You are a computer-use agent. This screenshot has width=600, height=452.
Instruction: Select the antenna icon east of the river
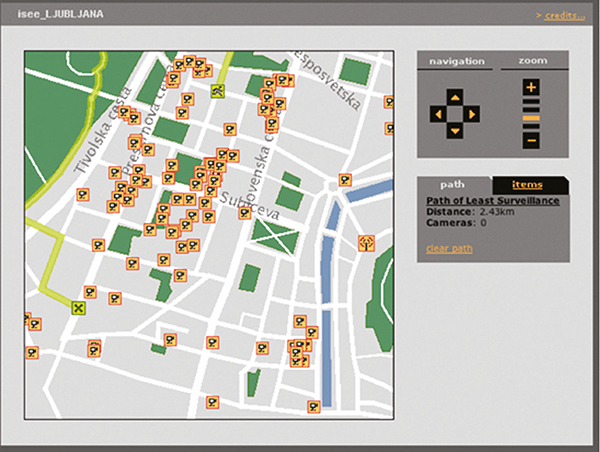366,242
